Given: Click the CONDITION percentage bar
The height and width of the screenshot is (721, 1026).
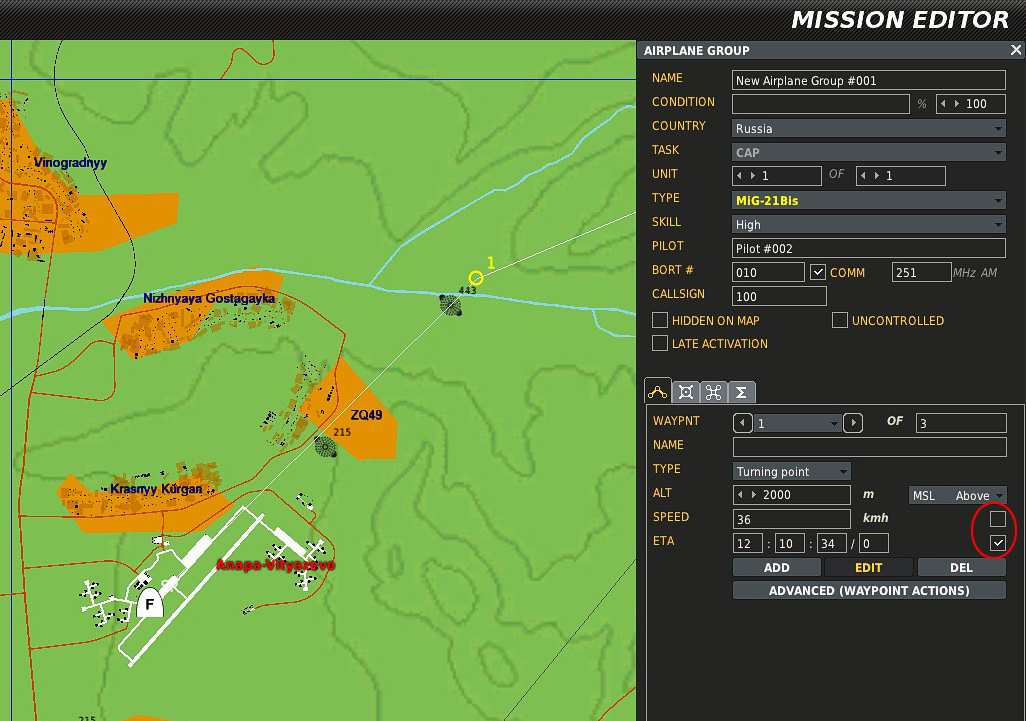Looking at the screenshot, I should [821, 103].
